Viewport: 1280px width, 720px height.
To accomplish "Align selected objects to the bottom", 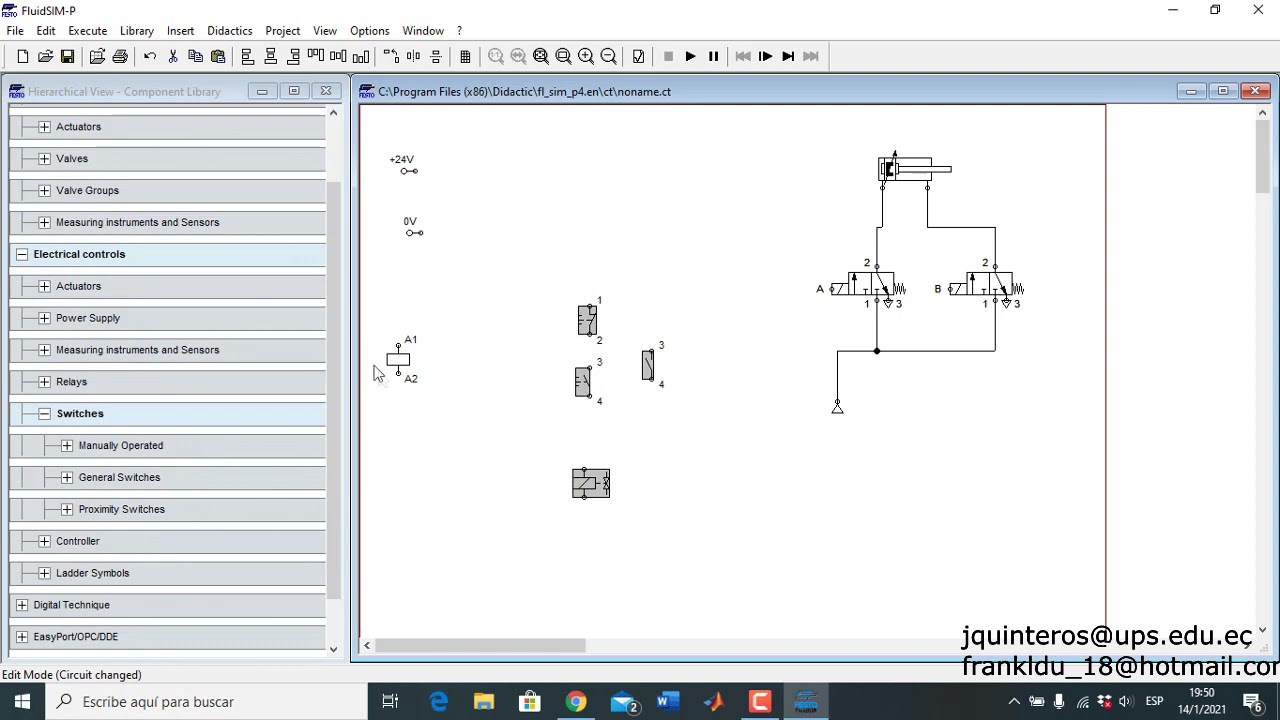I will pos(361,57).
